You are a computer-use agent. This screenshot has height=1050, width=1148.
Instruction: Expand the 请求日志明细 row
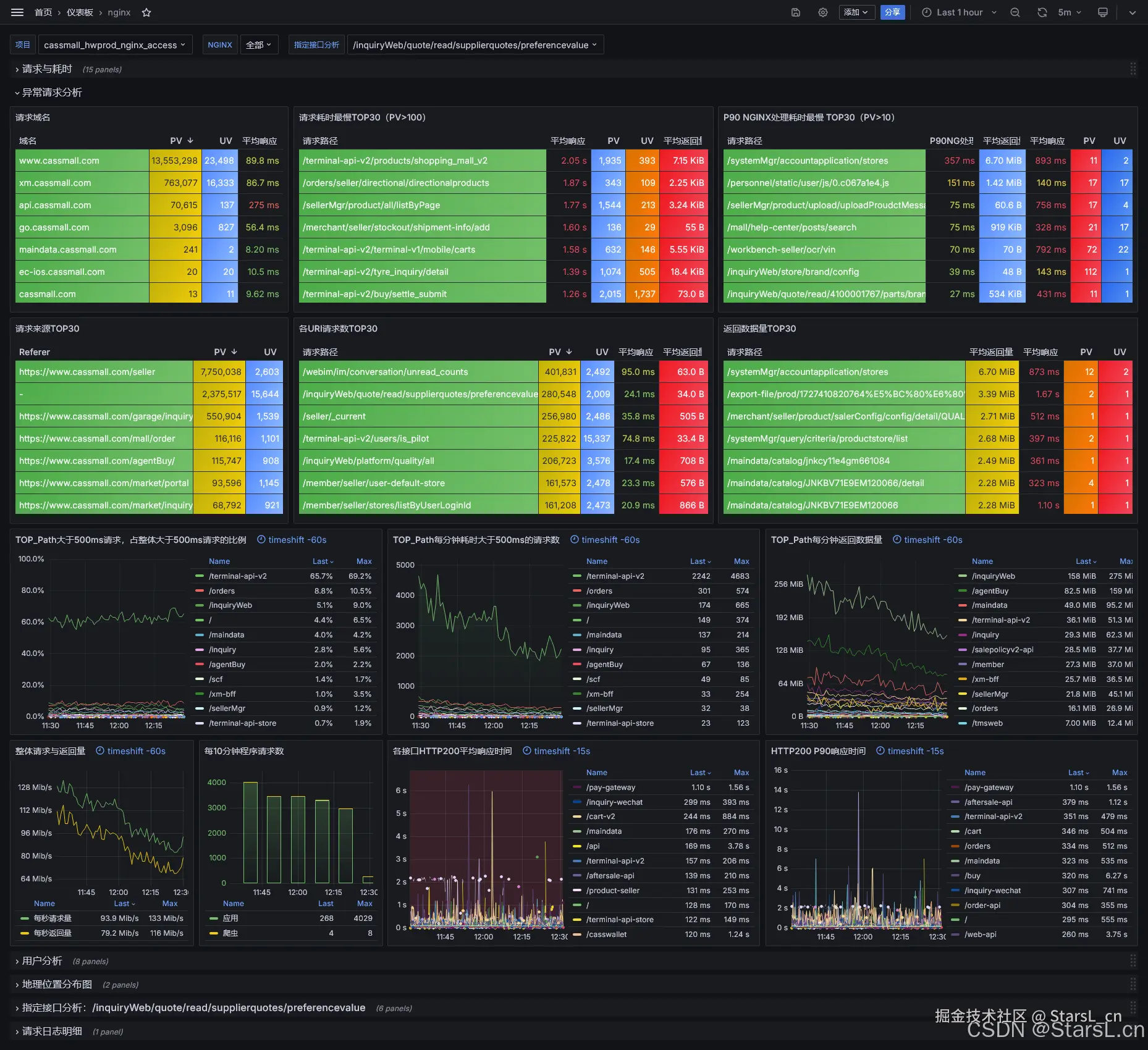[x=48, y=1031]
